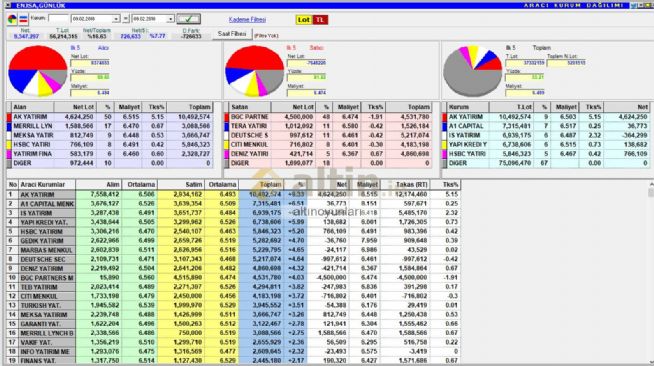Click the Alıcı buyers pie chart
This screenshot has height=366, width=654.
(x=38, y=71)
